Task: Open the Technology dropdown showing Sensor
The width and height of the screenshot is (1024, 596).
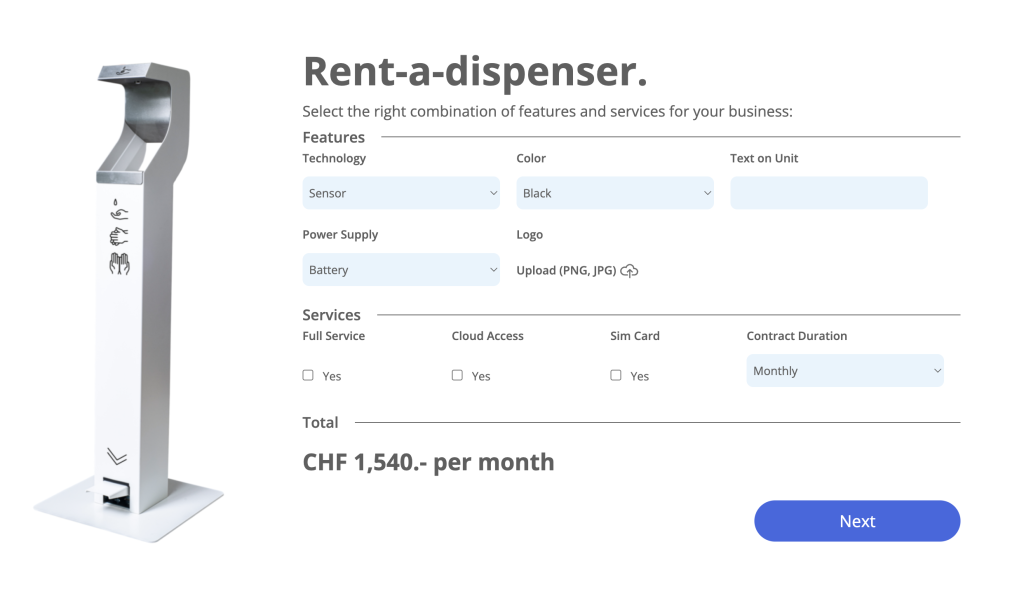Action: click(401, 193)
